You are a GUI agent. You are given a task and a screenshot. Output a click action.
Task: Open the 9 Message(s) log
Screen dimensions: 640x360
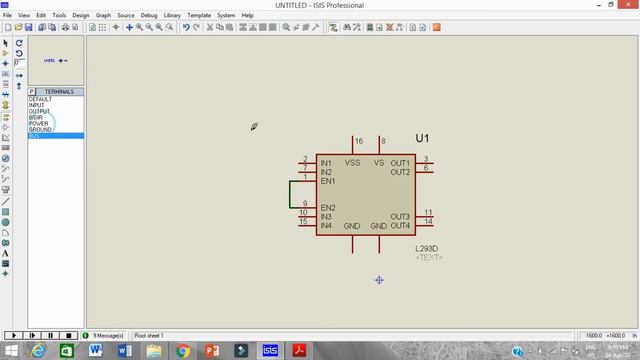(108, 336)
